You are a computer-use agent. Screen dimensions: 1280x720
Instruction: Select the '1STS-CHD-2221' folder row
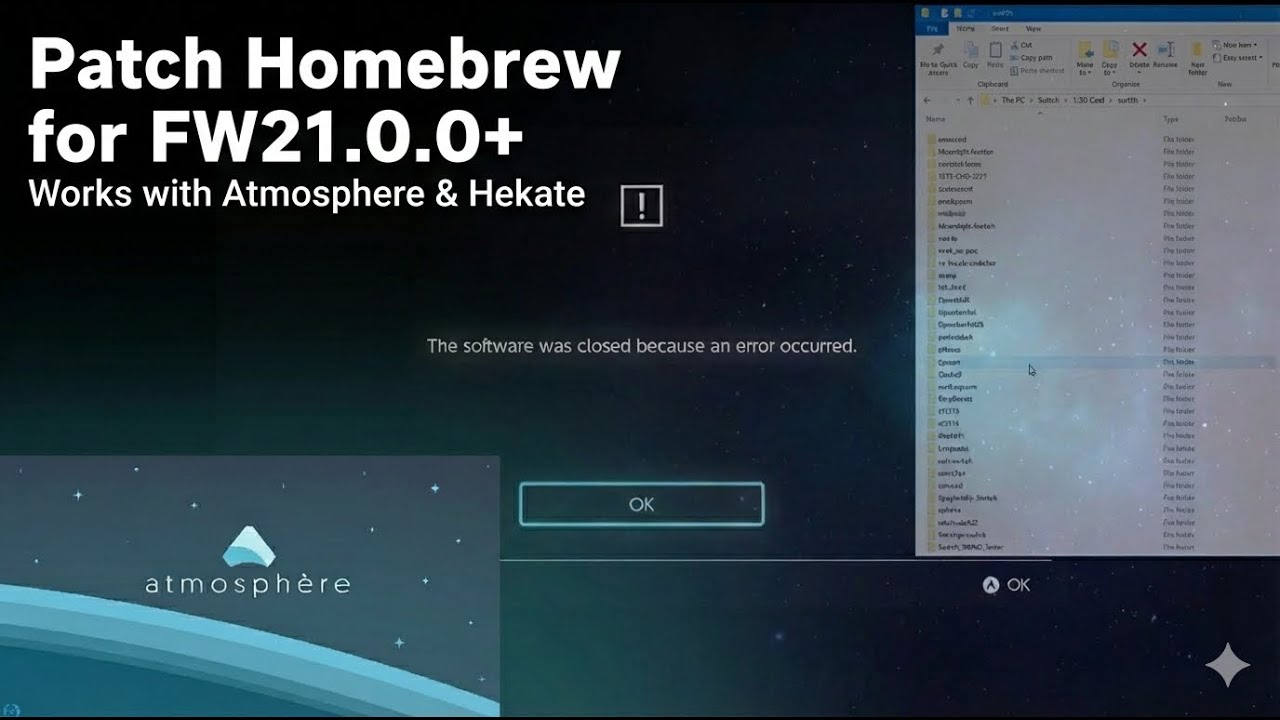pyautogui.click(x=1095, y=176)
